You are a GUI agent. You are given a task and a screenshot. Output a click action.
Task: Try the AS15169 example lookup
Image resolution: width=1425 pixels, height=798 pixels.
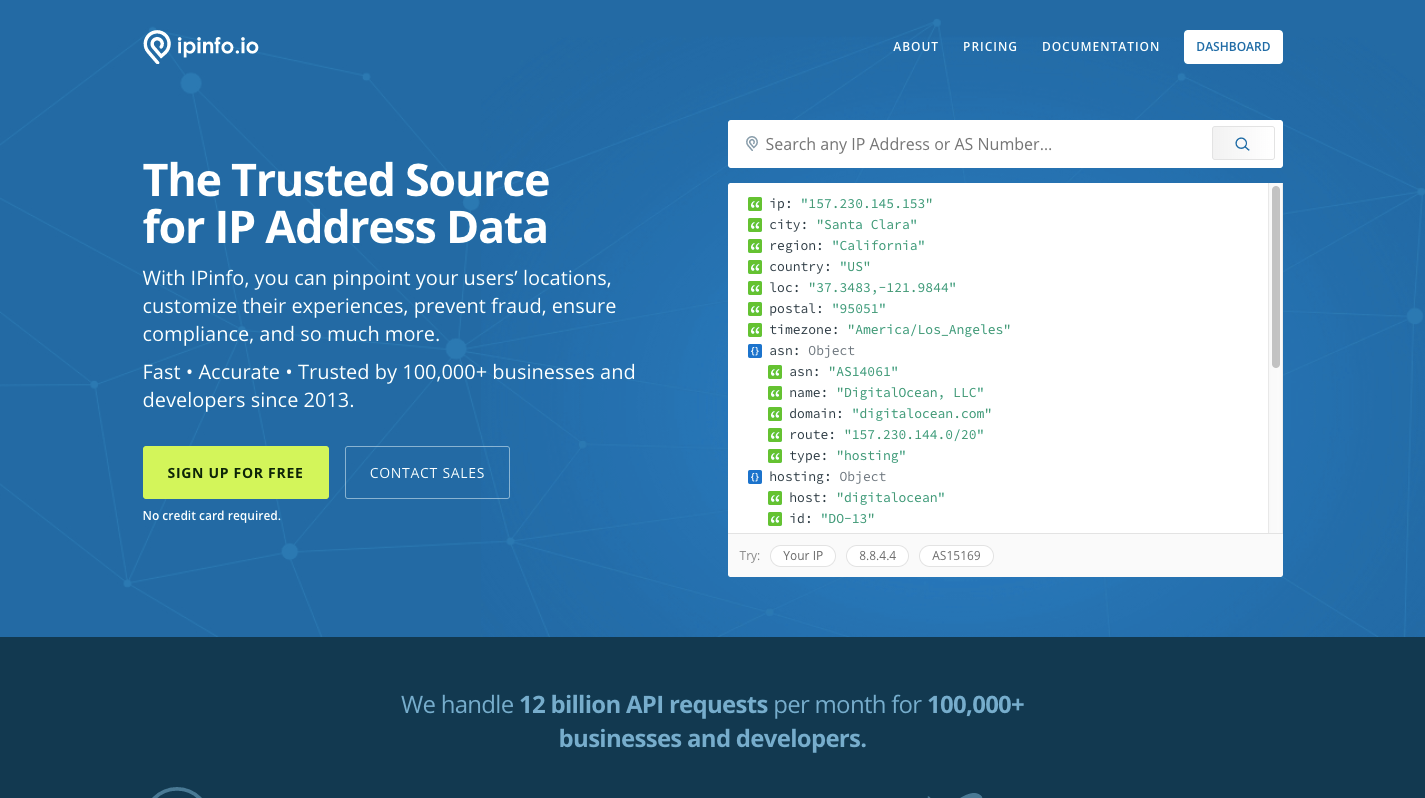tap(956, 556)
